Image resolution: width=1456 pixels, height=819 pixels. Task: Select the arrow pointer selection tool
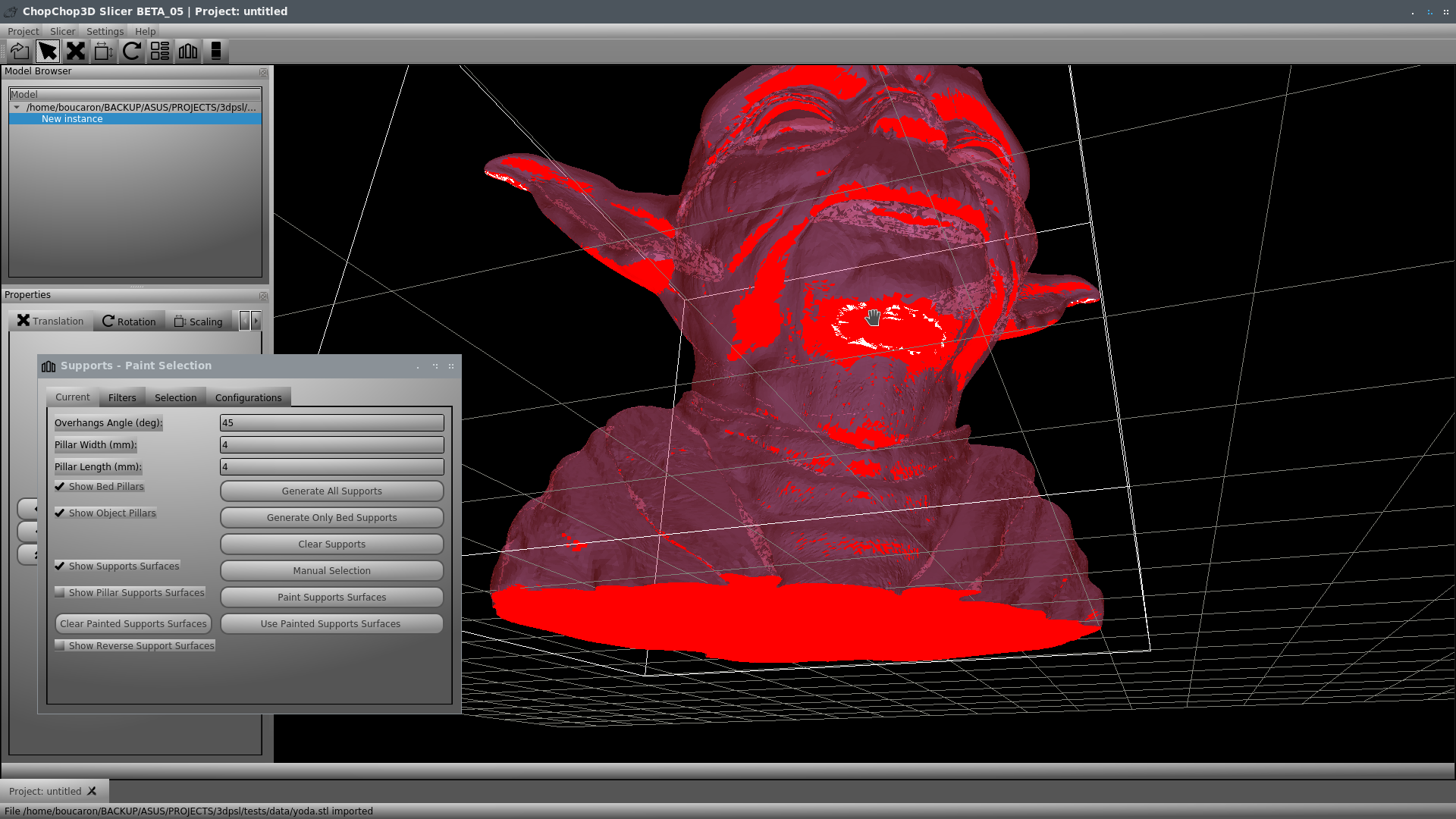[47, 51]
